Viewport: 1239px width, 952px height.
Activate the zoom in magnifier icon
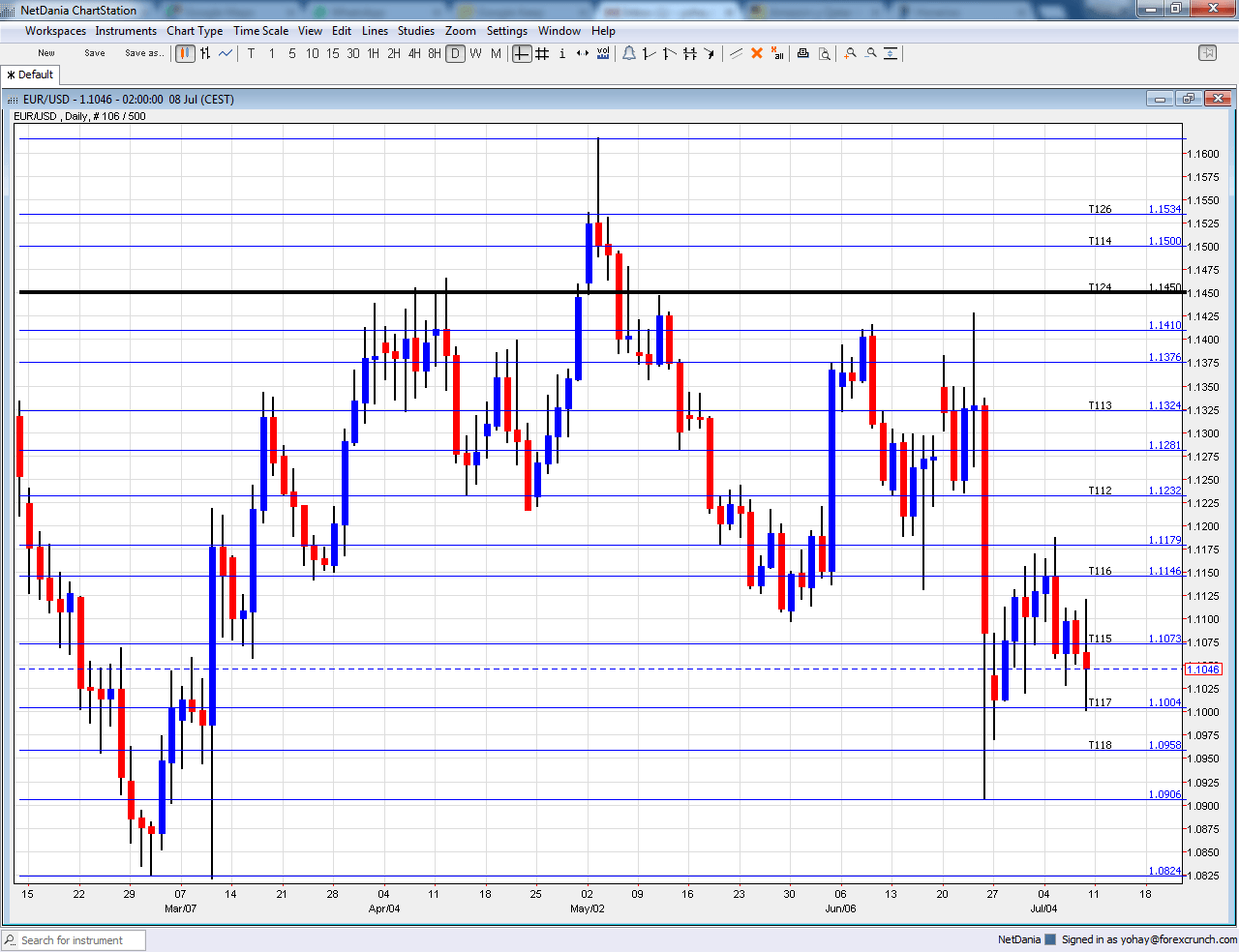click(x=850, y=53)
